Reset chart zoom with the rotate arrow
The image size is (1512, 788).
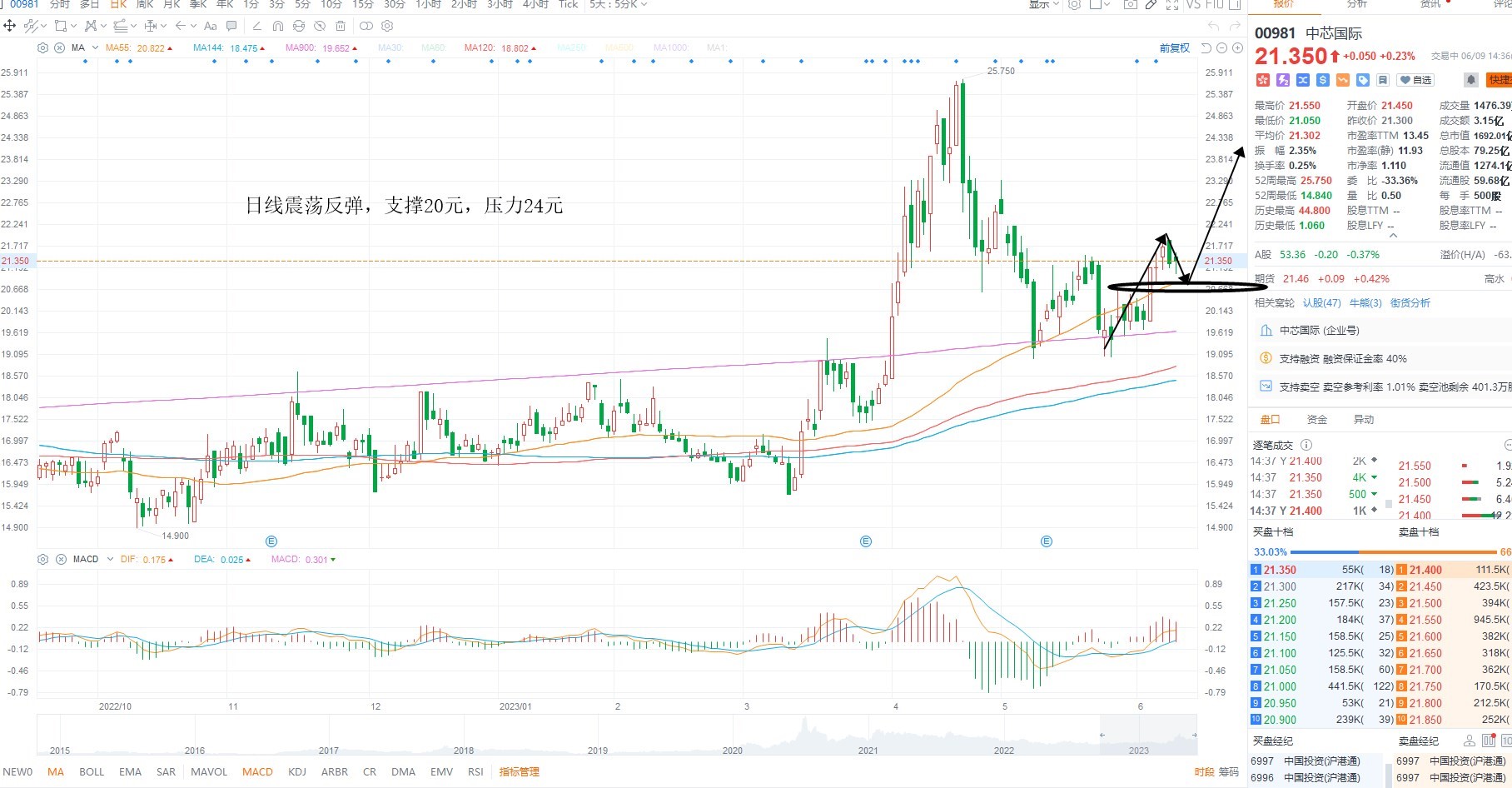click(x=1206, y=47)
